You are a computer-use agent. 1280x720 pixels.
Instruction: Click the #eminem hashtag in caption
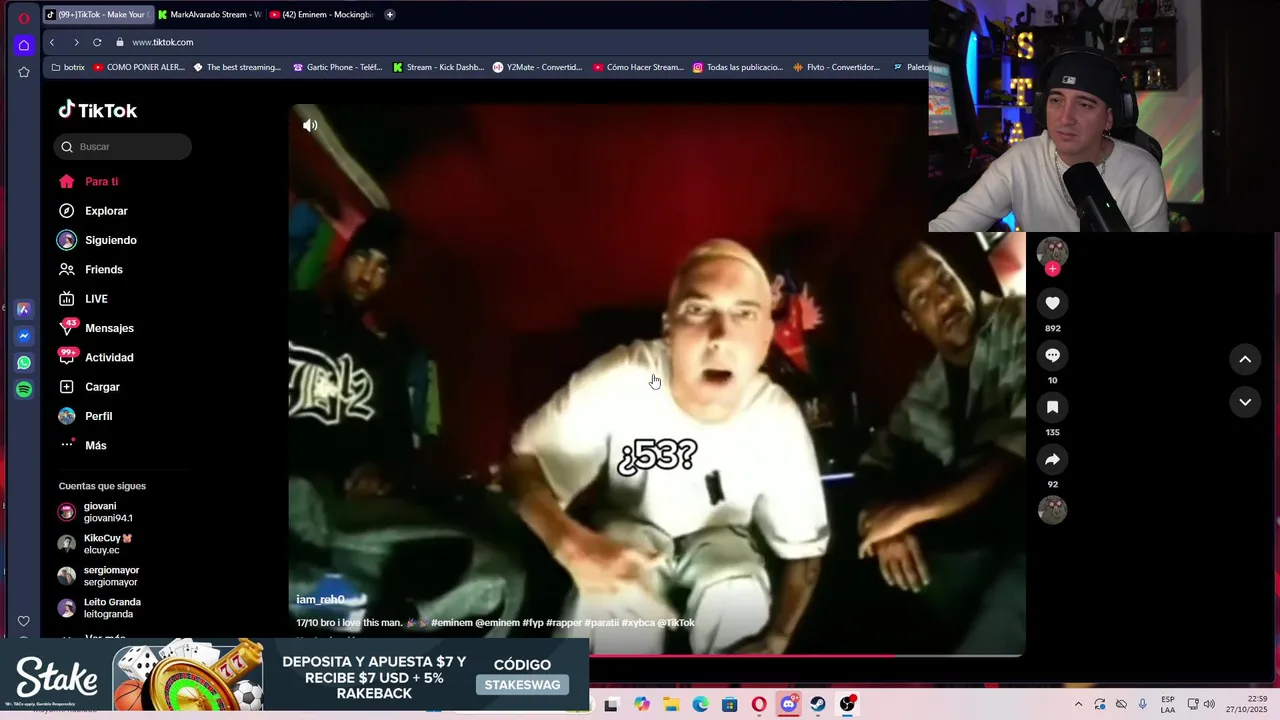click(451, 623)
